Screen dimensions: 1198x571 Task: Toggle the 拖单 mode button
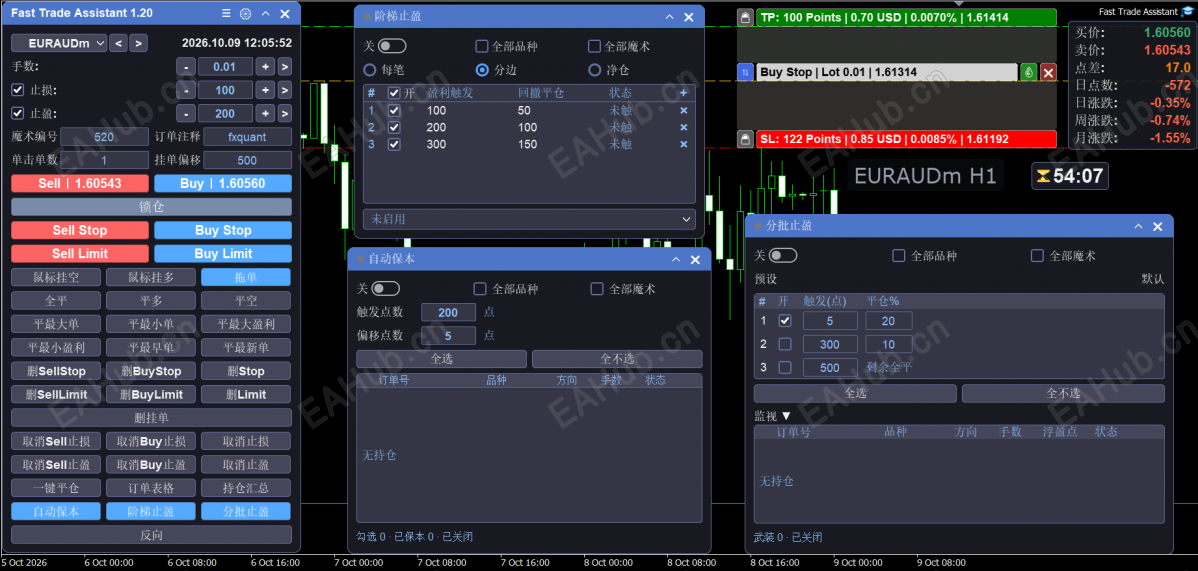tap(245, 277)
